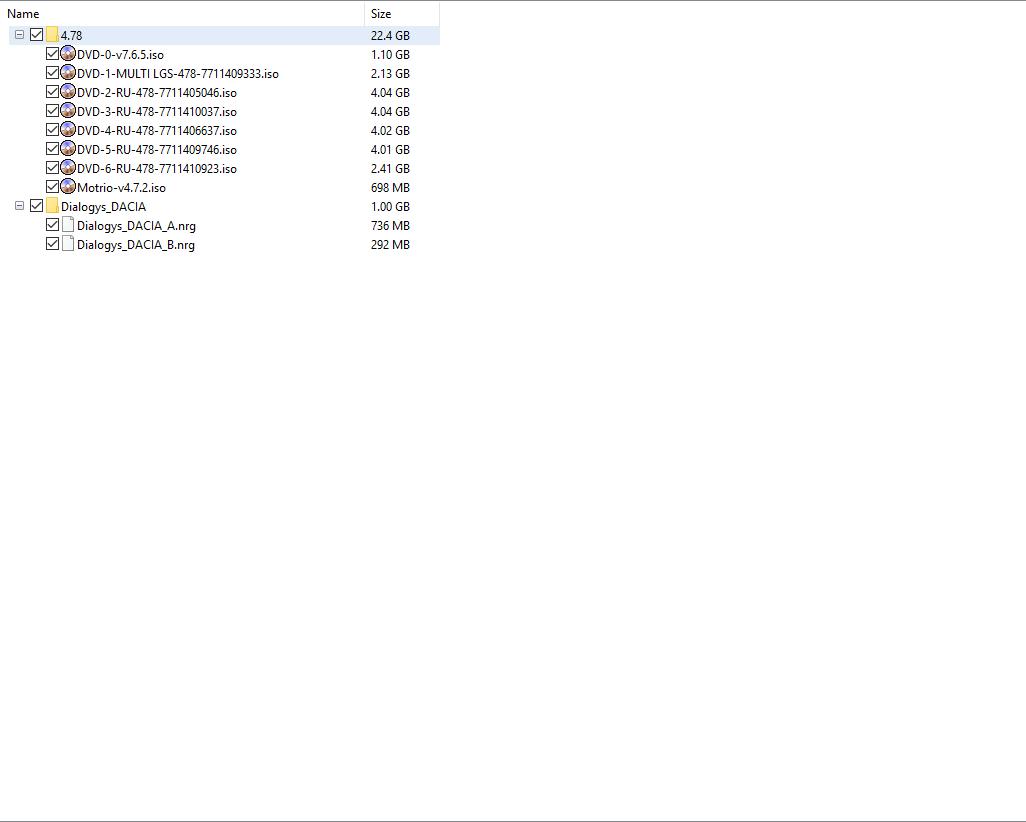Click the file icon of Dialogys_DACIA_A.nrg

tap(68, 224)
